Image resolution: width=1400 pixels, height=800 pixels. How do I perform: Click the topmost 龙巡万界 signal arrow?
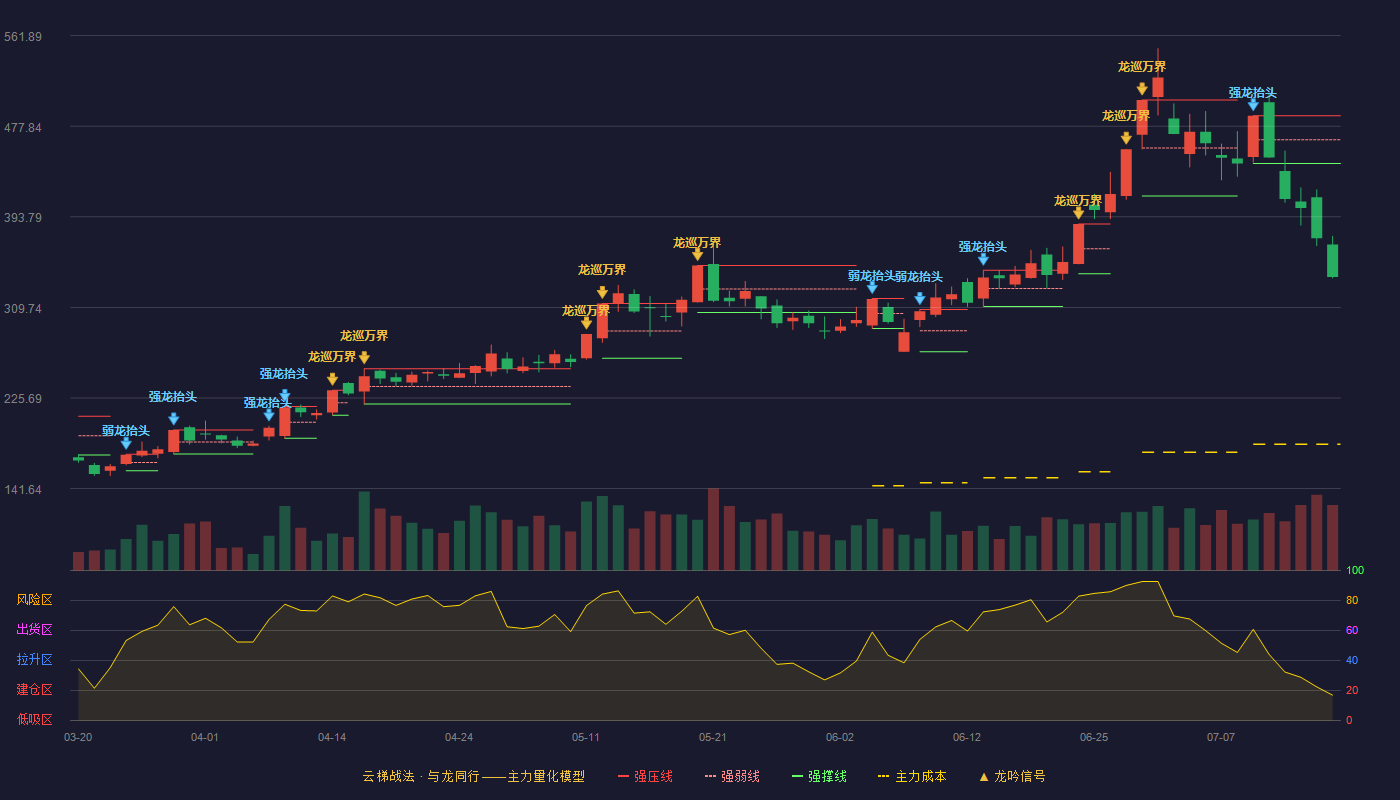coord(1142,89)
